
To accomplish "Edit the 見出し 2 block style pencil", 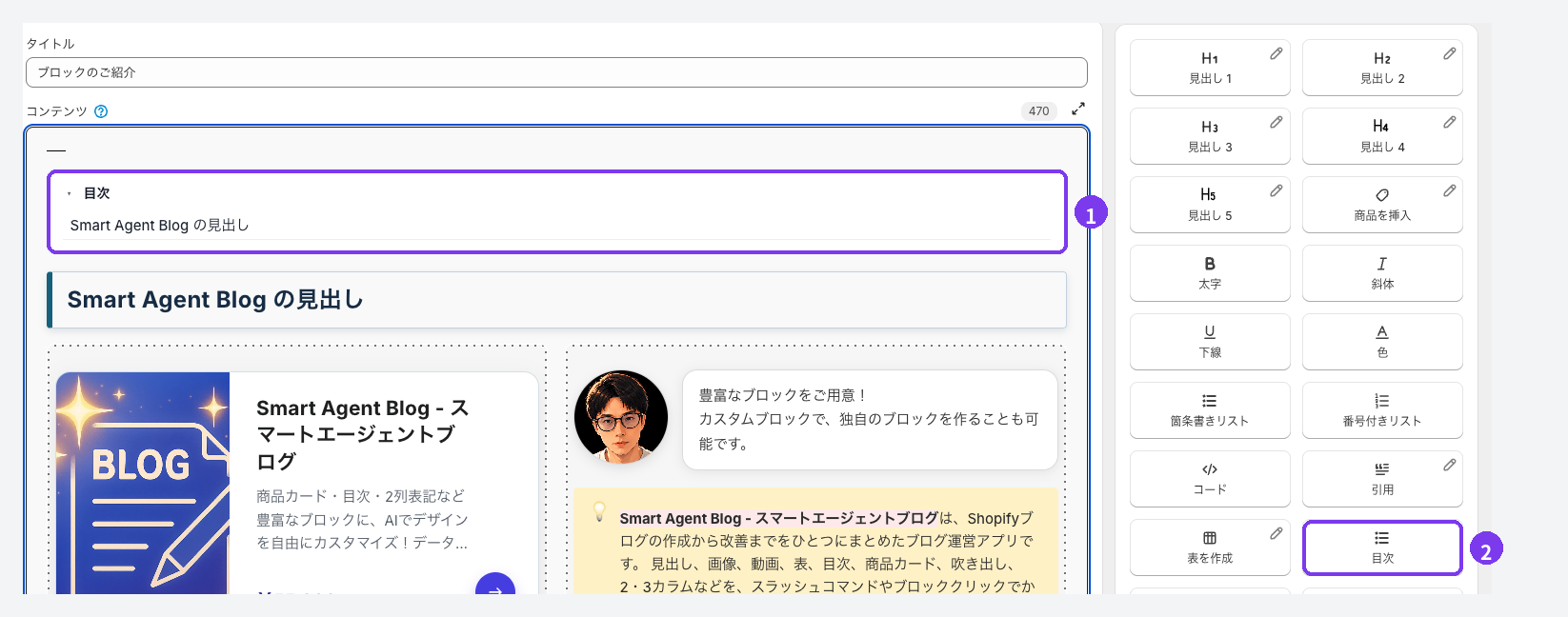I will [x=1449, y=54].
